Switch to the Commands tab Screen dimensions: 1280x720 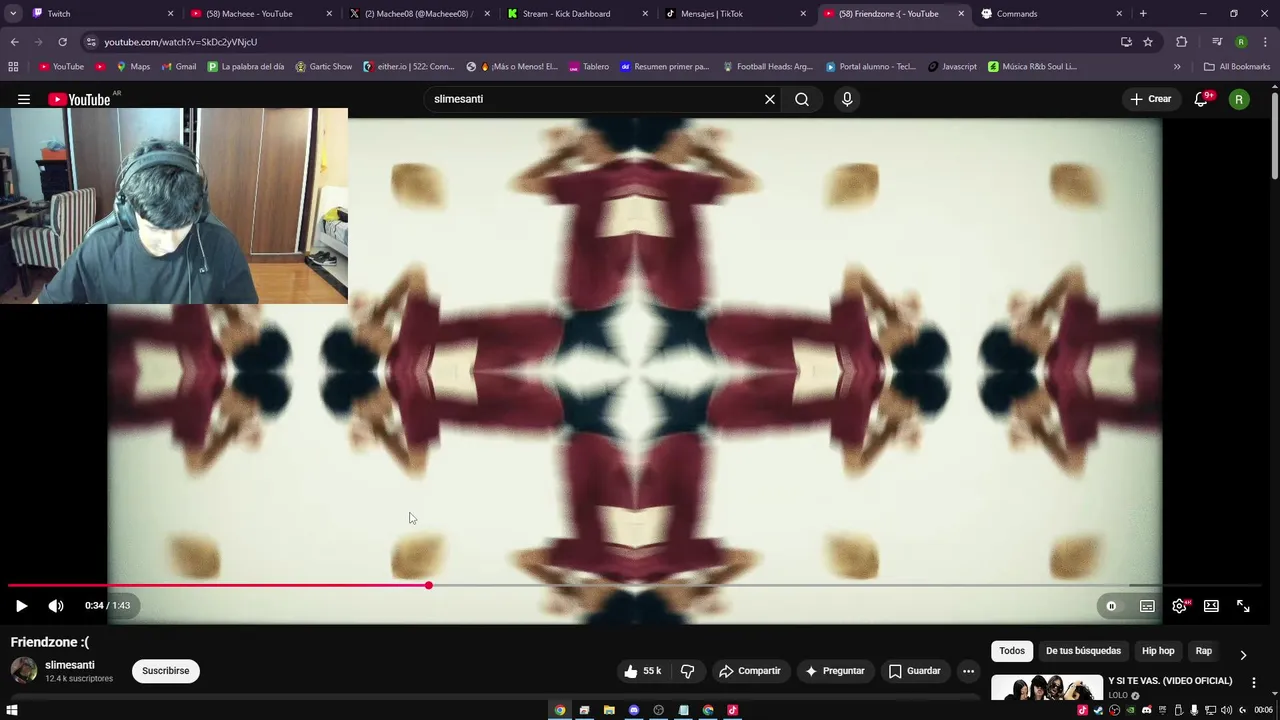(1053, 14)
